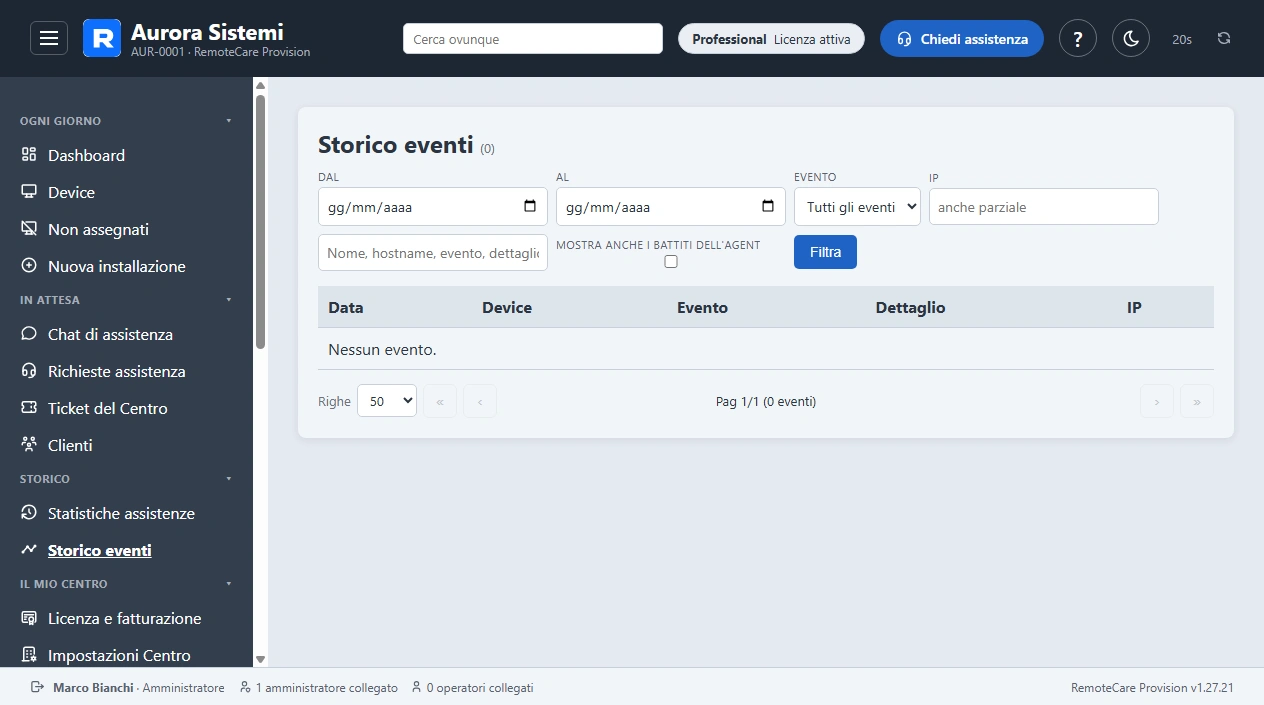Click RemoteCare Provision v1.27.21 version text
The height and width of the screenshot is (705, 1264).
click(x=1152, y=688)
